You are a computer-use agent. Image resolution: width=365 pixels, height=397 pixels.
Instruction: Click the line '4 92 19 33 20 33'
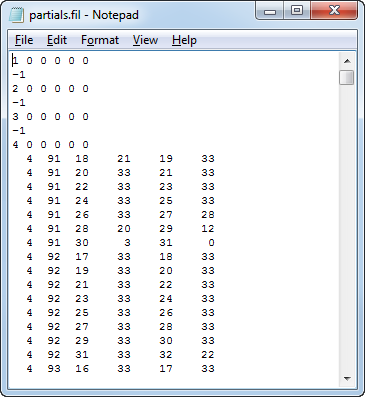coord(120,271)
